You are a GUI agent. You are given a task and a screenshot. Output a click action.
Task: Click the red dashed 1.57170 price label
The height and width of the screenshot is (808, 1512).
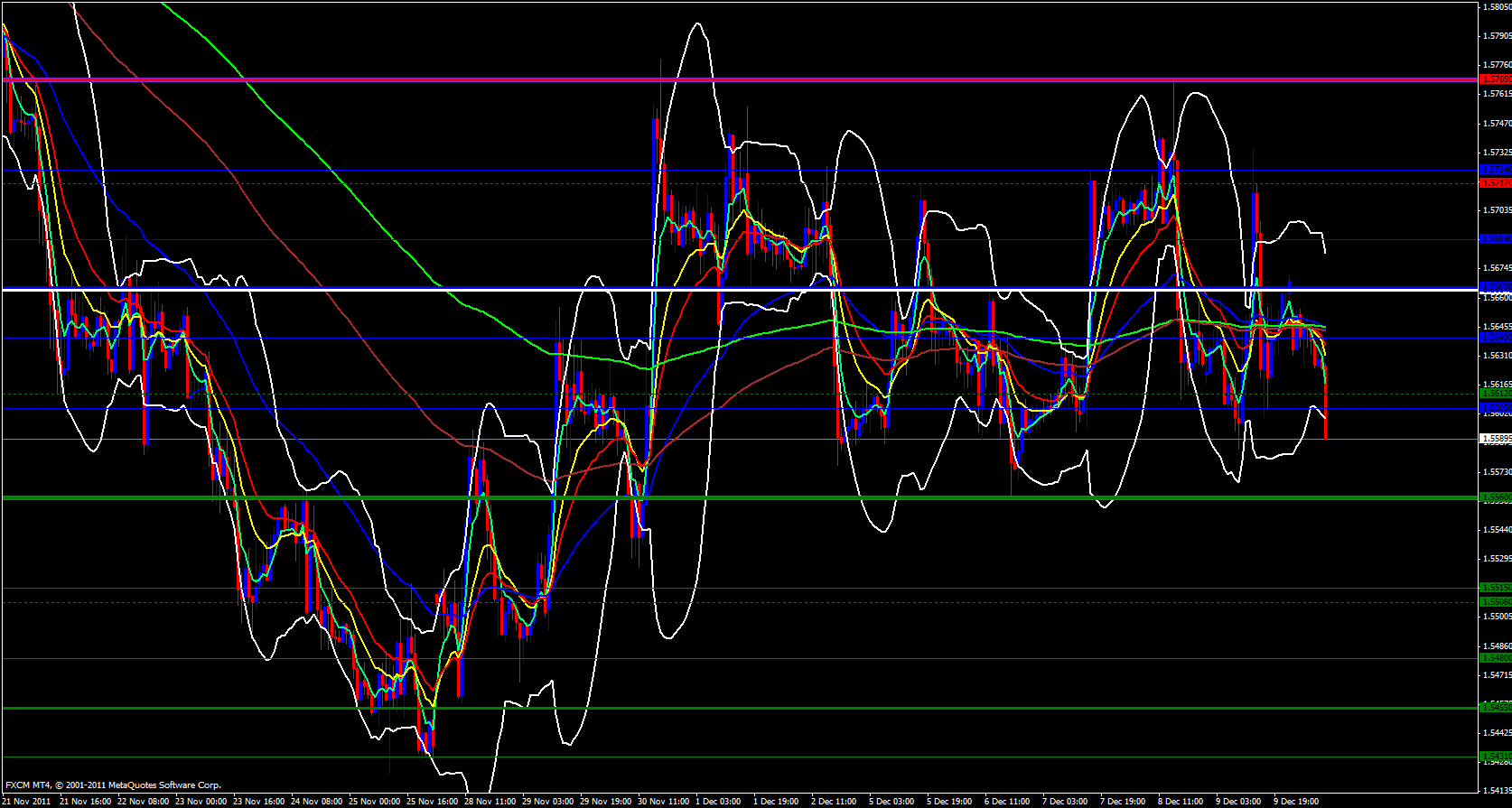1495,183
